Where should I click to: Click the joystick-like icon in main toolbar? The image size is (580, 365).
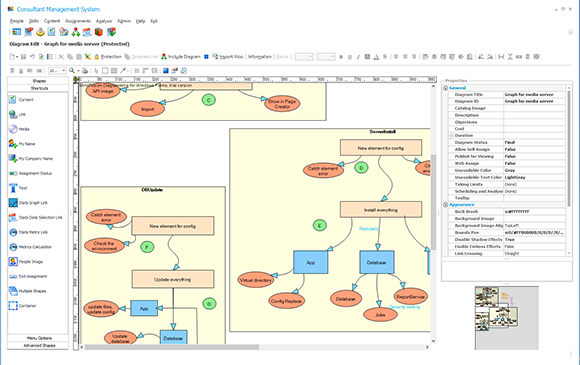[x=40, y=32]
